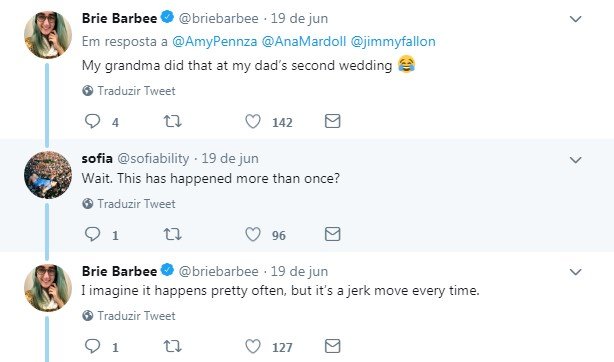The width and height of the screenshot is (614, 362).
Task: Share sofia's tweet via message envelope
Action: point(332,234)
